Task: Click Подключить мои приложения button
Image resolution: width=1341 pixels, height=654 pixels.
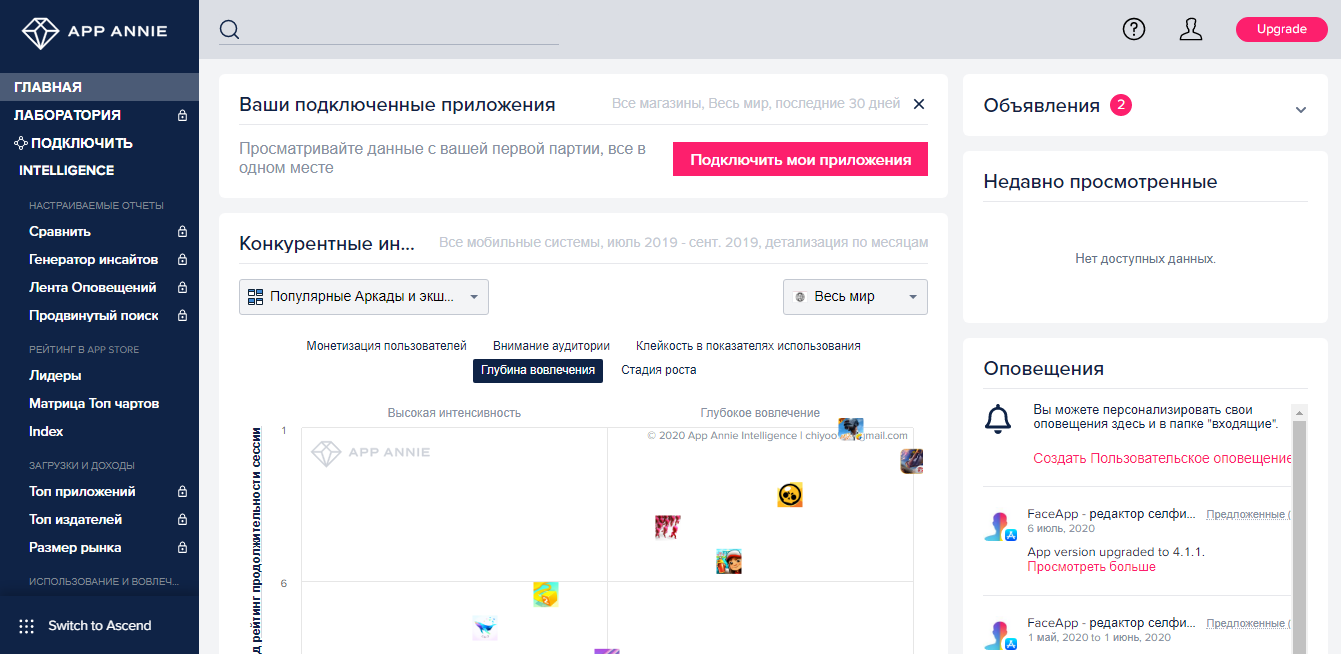Action: [800, 159]
